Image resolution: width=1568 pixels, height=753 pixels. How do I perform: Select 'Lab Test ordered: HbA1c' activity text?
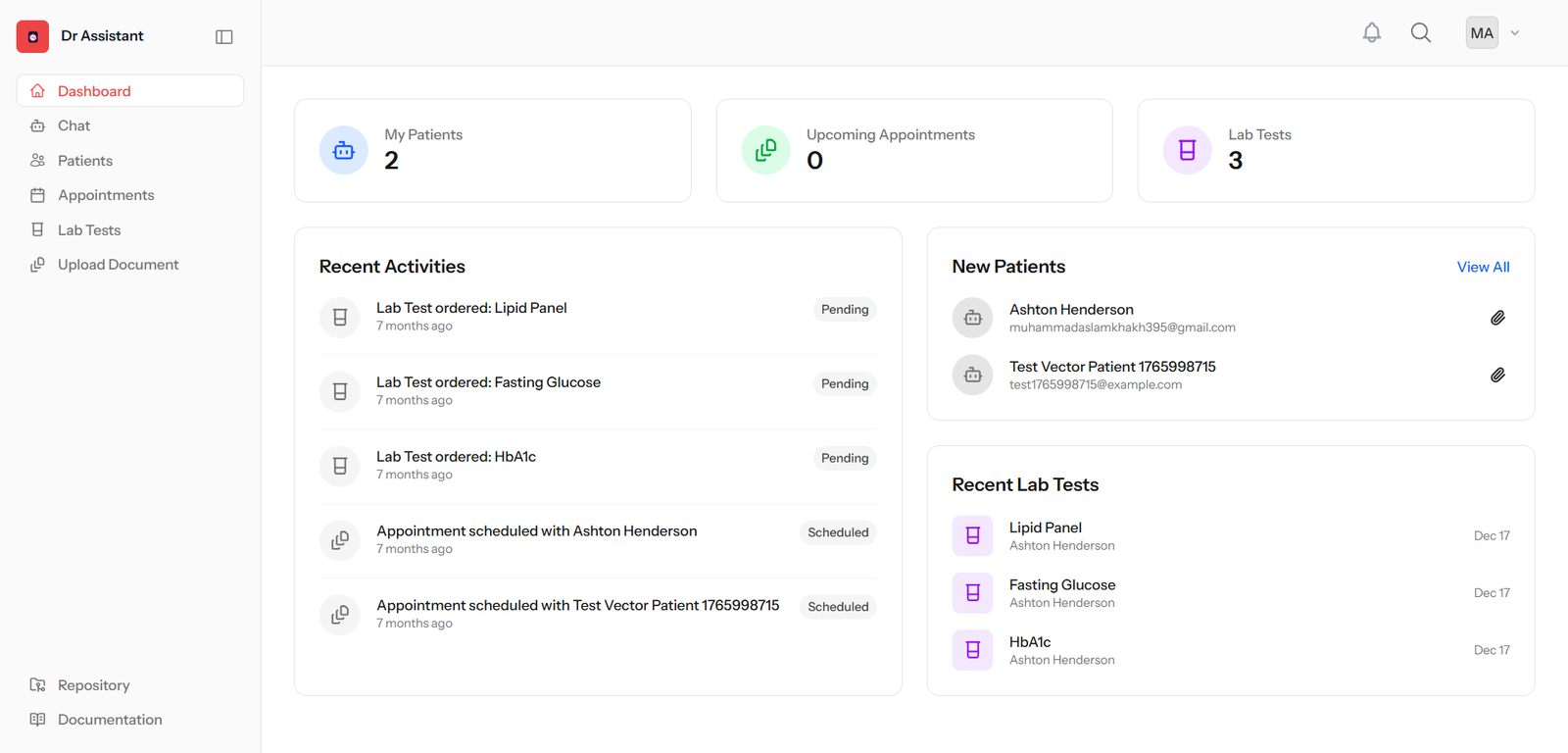pos(456,457)
